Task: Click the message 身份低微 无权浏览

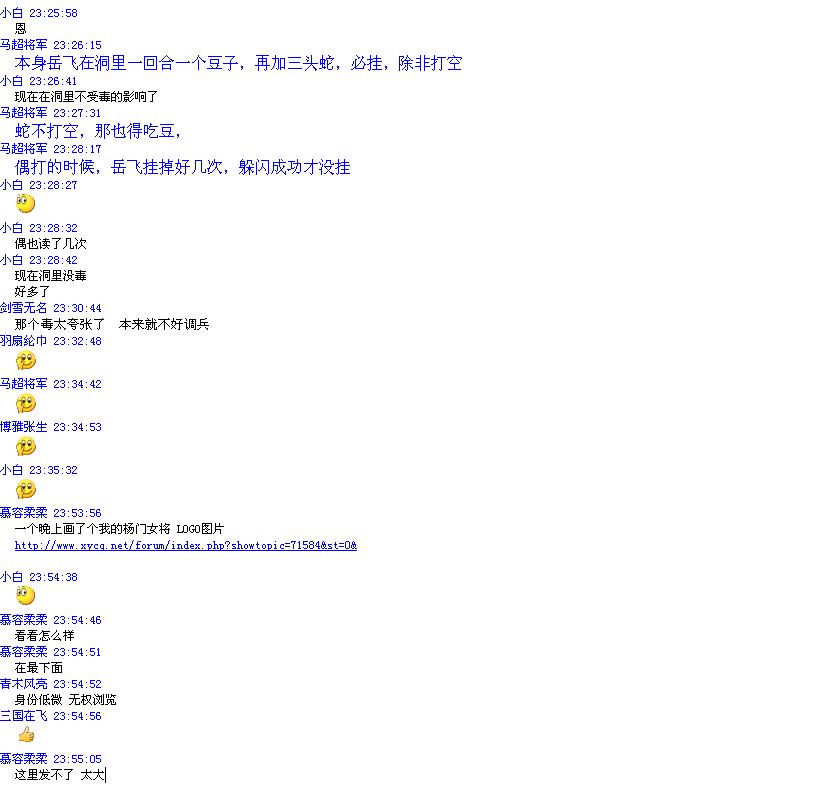Action: tap(65, 699)
